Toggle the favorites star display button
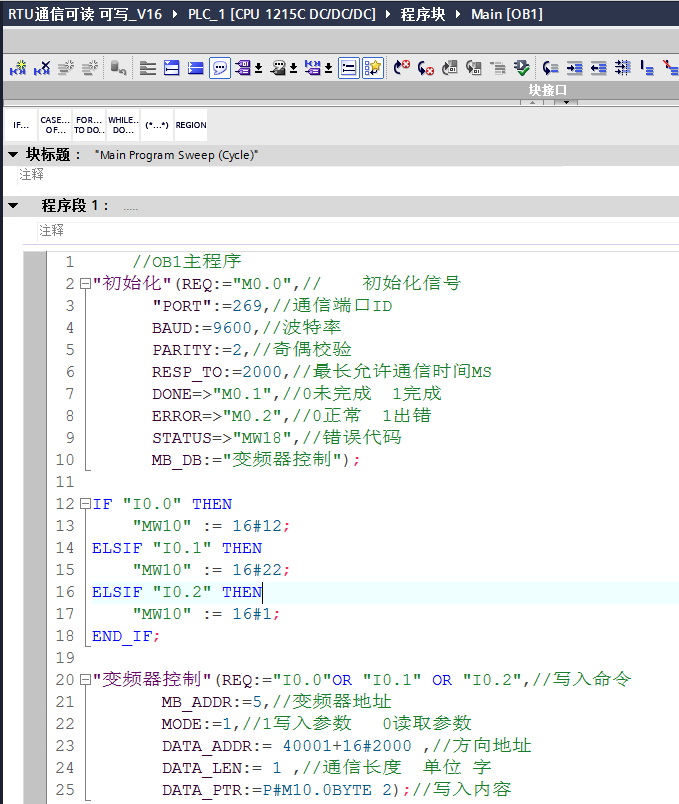Viewport: 679px width, 804px height. point(373,68)
